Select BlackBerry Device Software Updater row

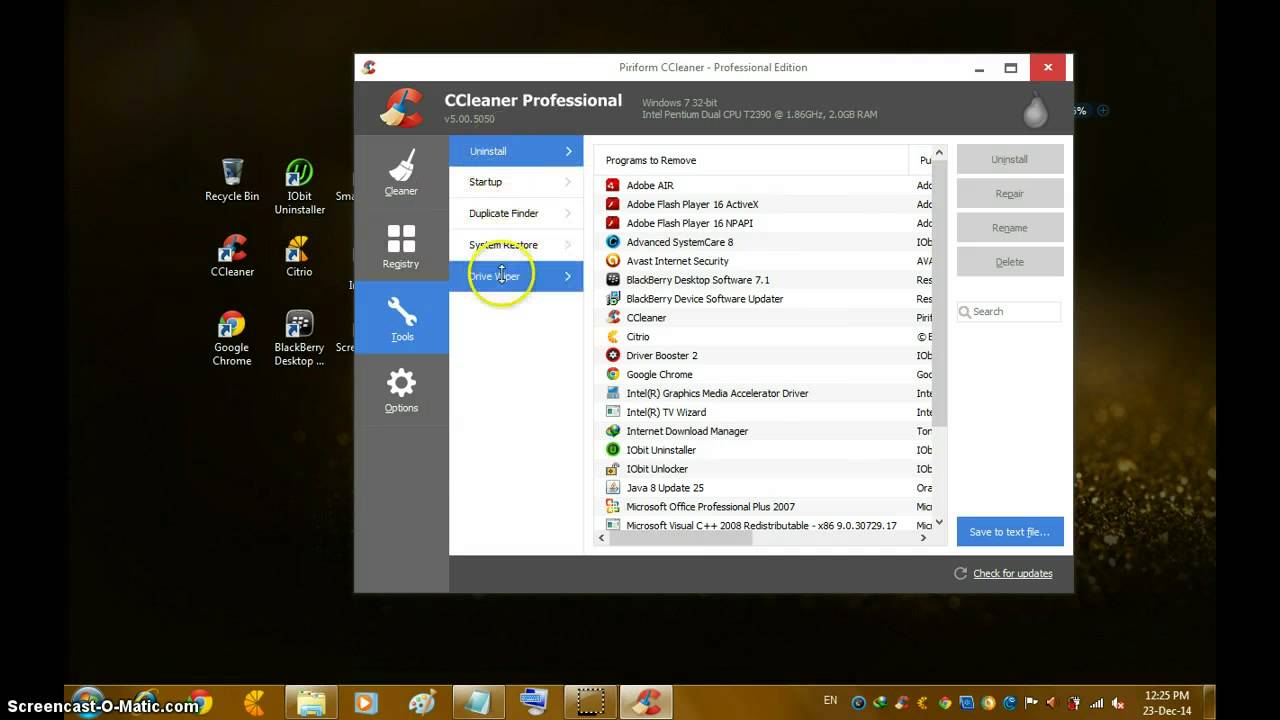(764, 299)
